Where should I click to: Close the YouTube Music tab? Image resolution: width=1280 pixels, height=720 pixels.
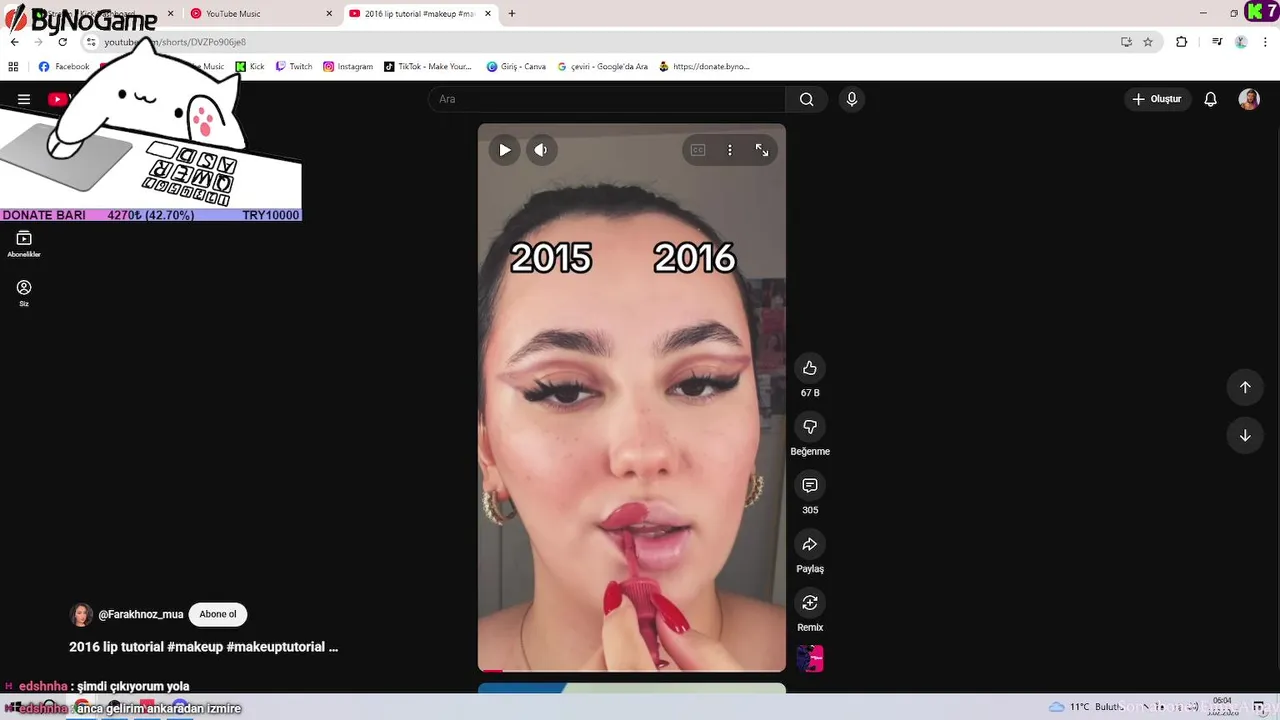coord(329,14)
